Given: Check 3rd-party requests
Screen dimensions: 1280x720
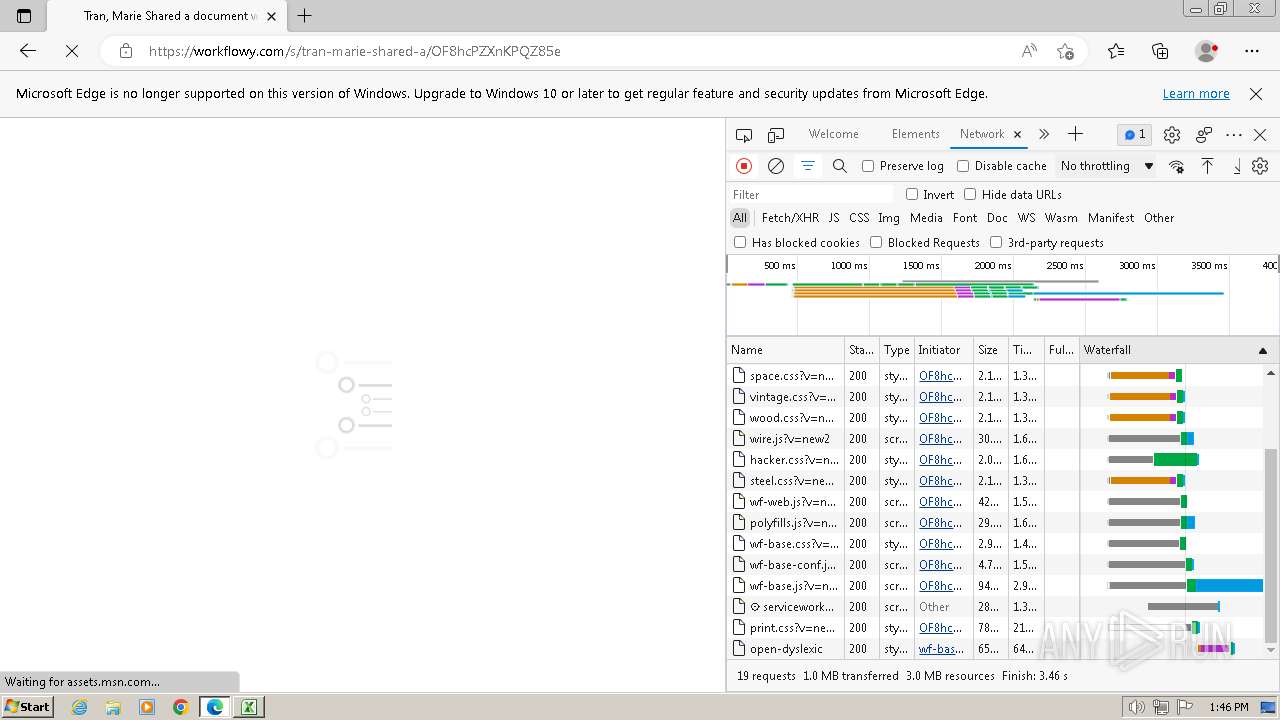Looking at the screenshot, I should tap(996, 242).
